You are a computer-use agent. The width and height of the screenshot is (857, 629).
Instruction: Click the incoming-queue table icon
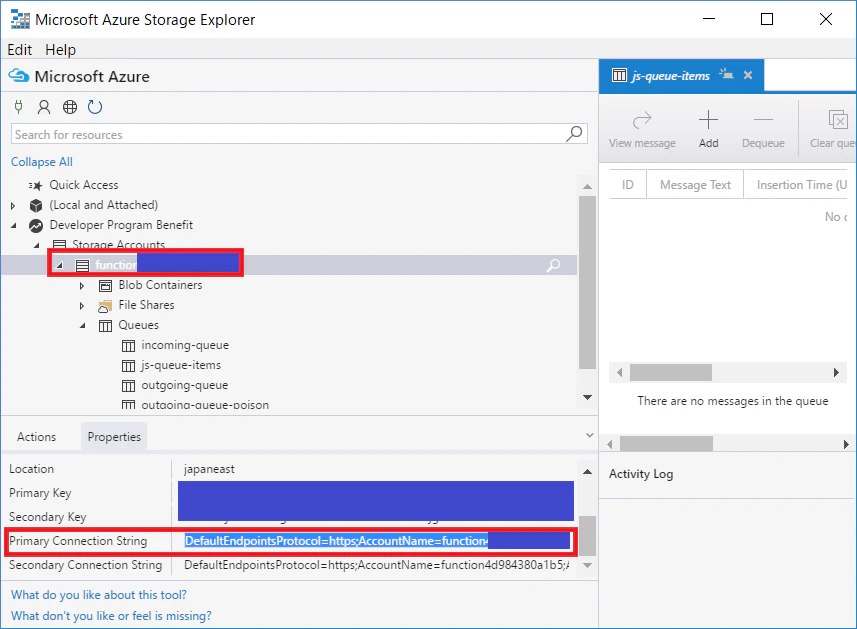point(128,346)
